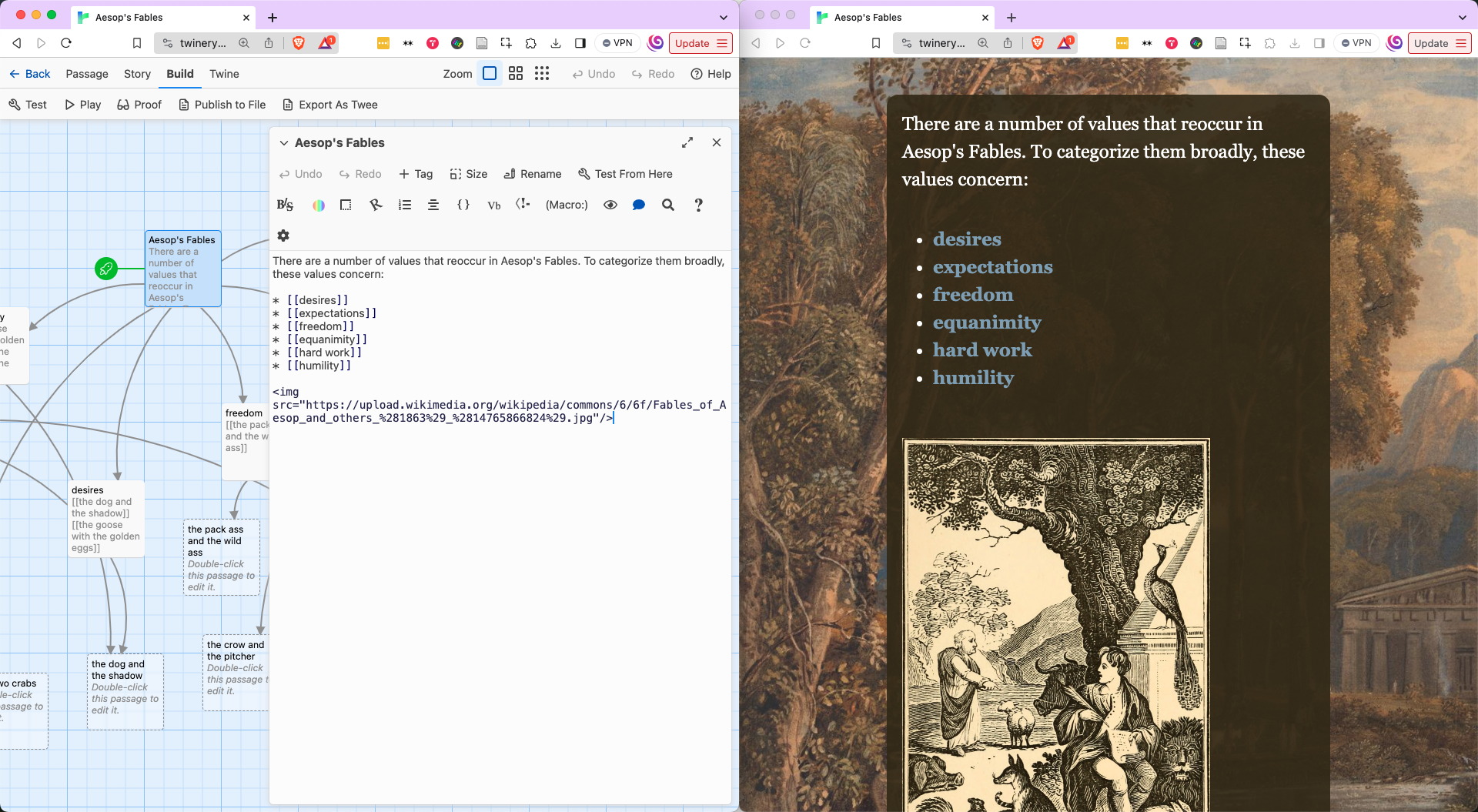The width and height of the screenshot is (1478, 812).
Task: Open Help in the Twine top bar
Action: coord(711,74)
